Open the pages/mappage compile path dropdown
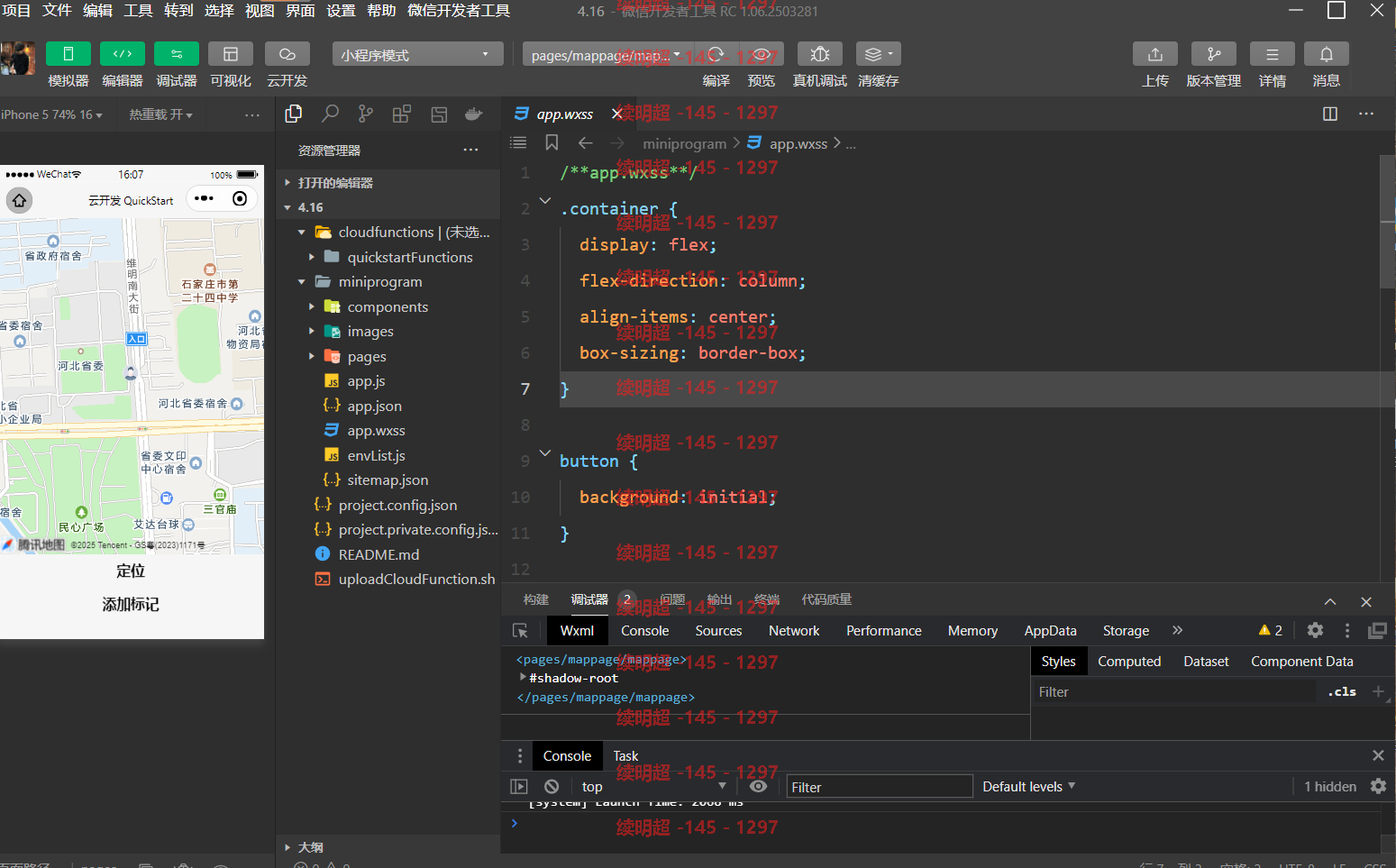This screenshot has width=1396, height=868. pyautogui.click(x=606, y=55)
